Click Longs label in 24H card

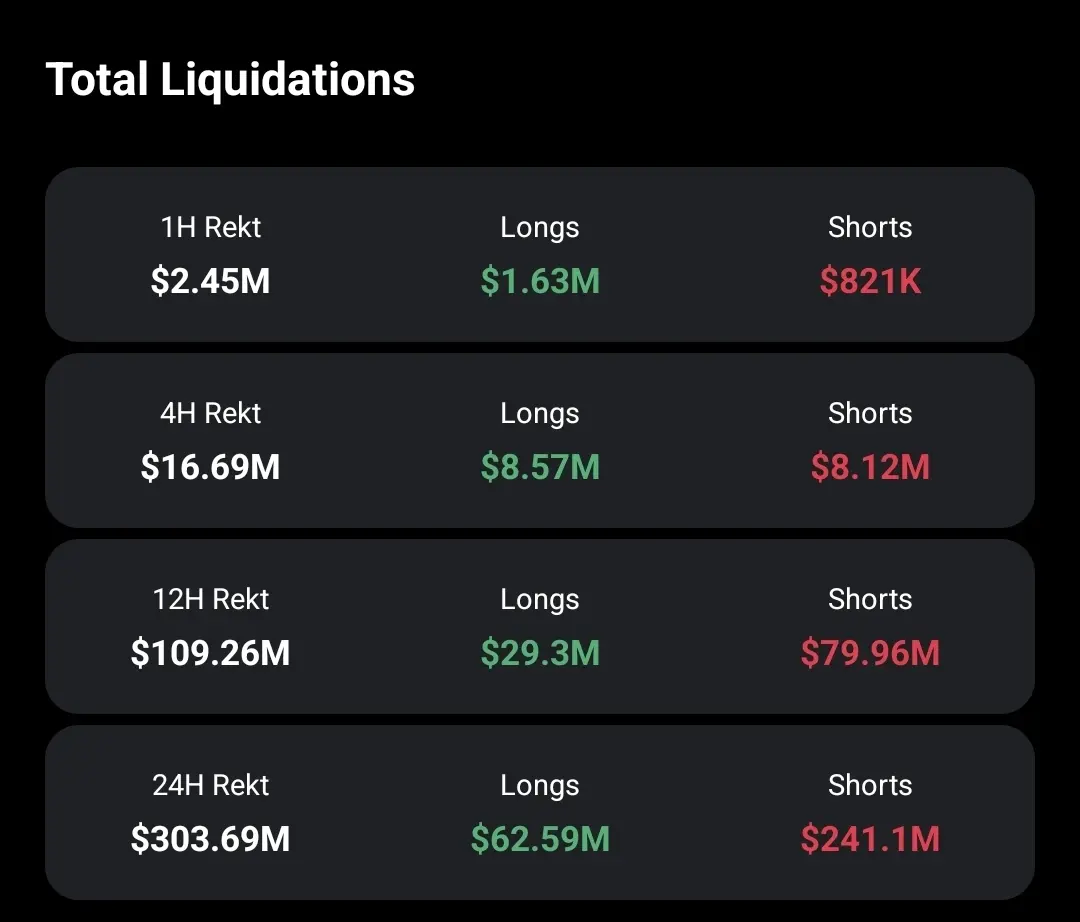pos(540,786)
